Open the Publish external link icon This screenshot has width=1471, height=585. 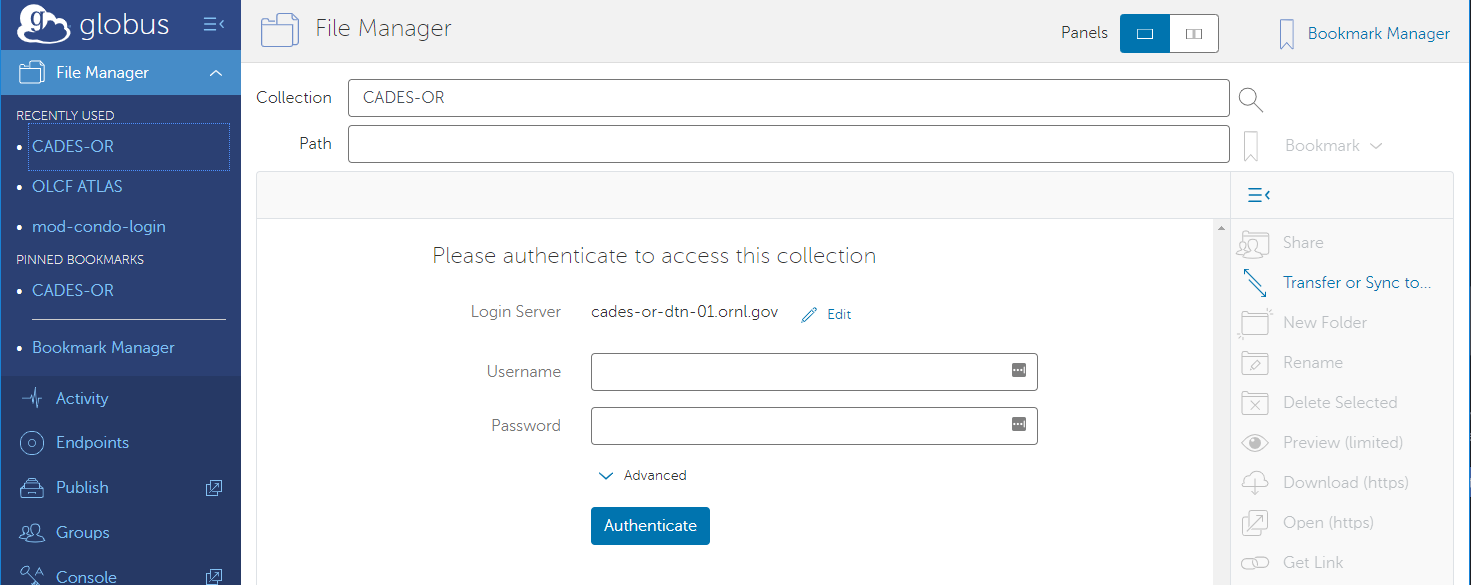tap(214, 488)
